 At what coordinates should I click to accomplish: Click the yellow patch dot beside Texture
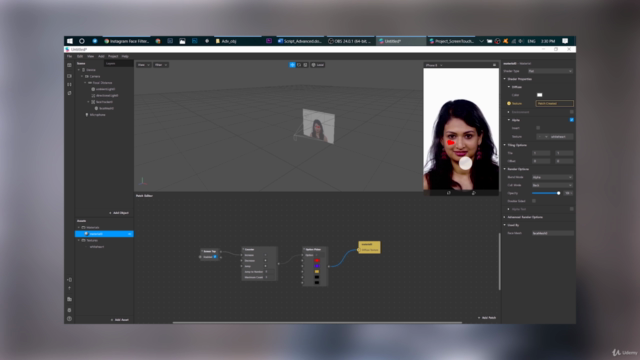click(509, 103)
